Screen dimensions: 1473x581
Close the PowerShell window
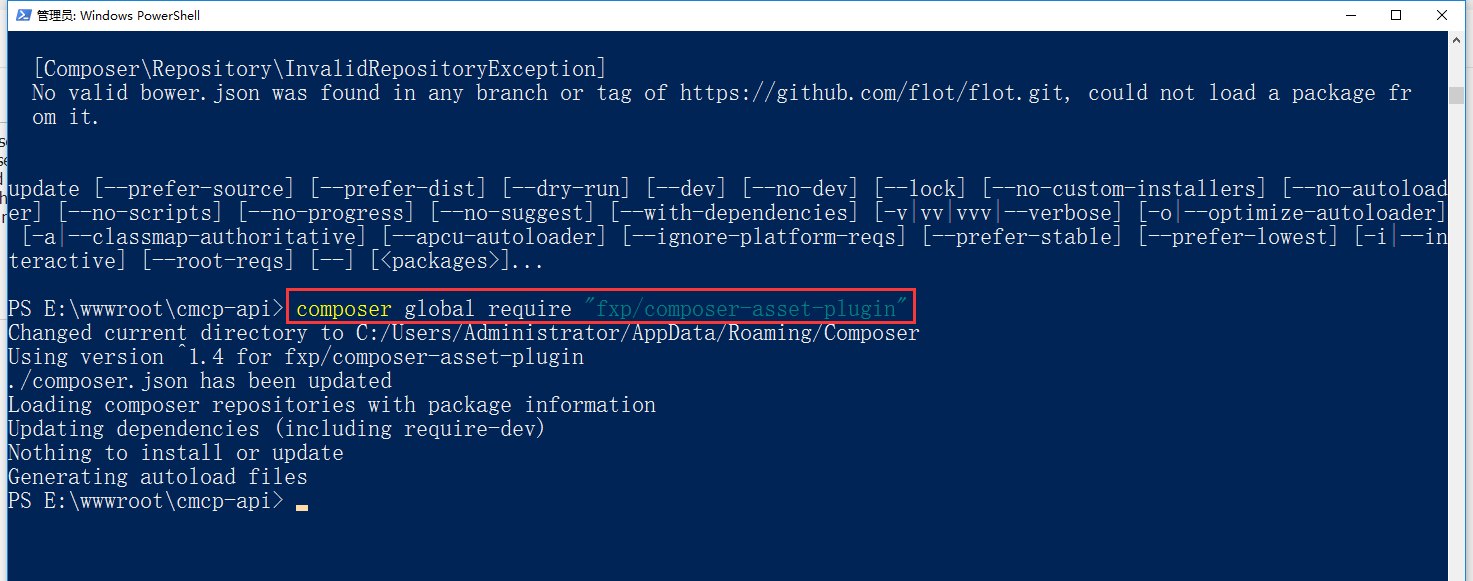click(x=1443, y=15)
